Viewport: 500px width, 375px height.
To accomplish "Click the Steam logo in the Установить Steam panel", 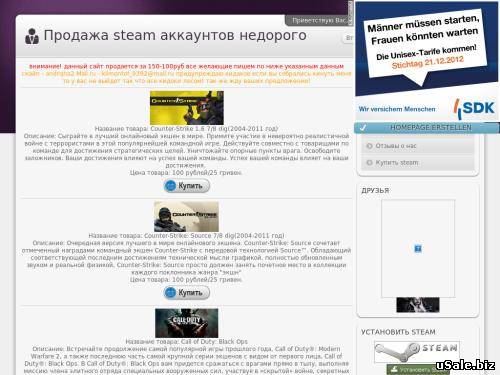I will click(417, 352).
